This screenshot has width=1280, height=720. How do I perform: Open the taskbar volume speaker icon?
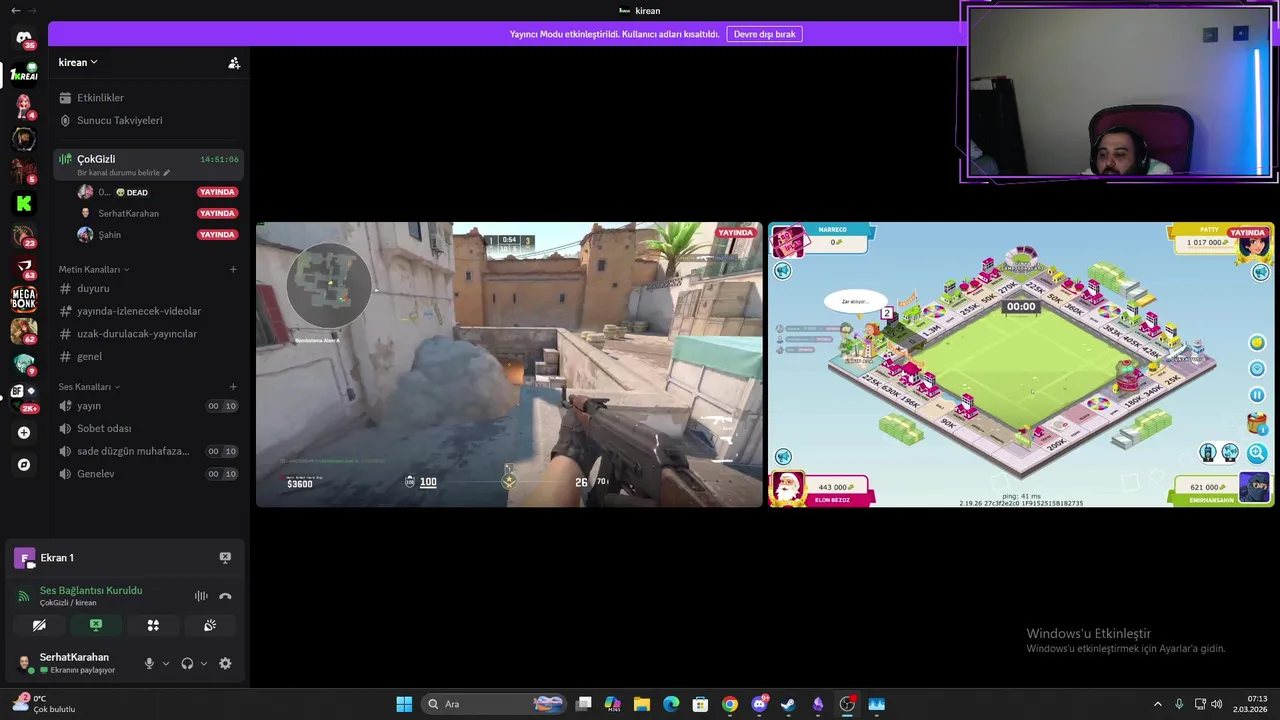point(1217,704)
